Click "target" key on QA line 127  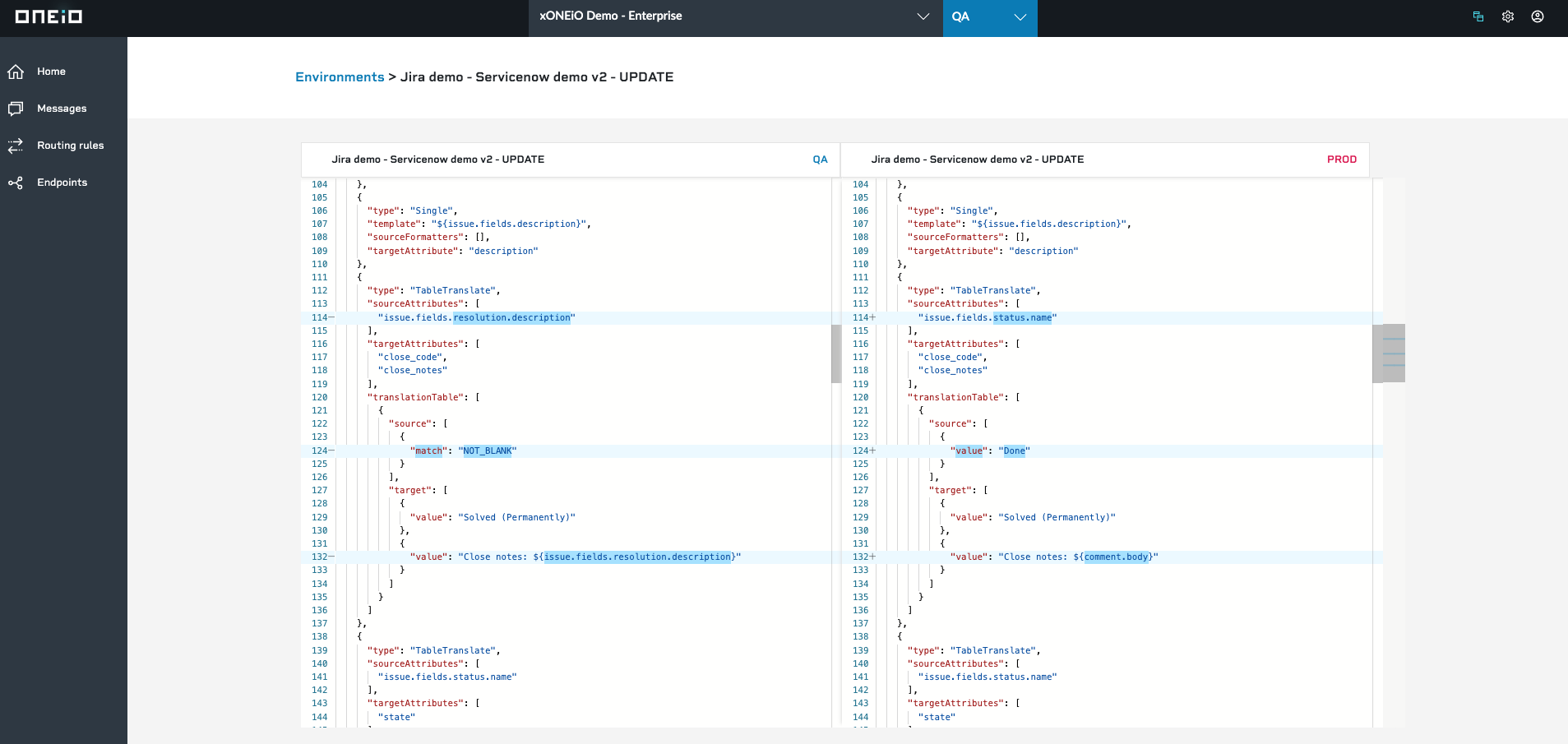click(x=410, y=490)
